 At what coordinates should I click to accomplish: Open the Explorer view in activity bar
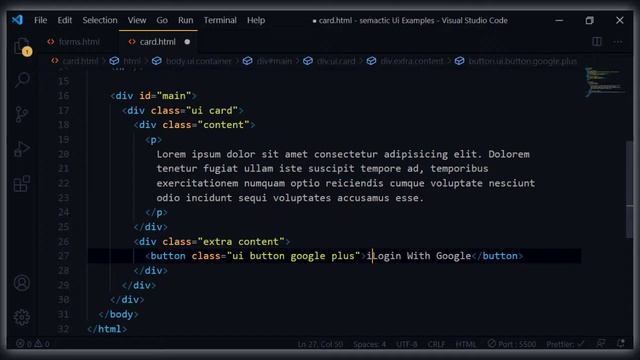click(x=22, y=46)
